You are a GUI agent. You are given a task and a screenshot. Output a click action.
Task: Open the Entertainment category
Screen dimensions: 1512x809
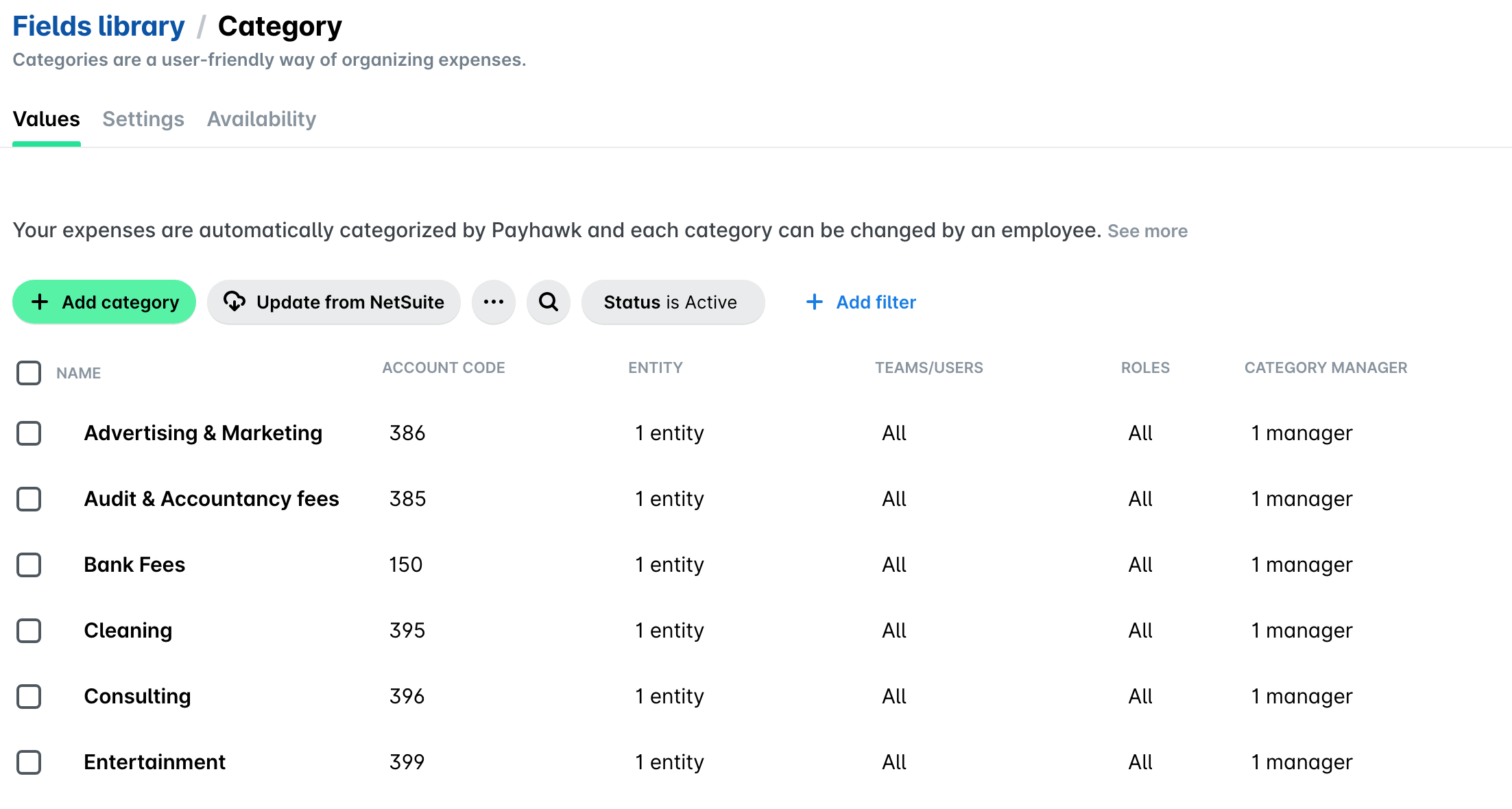pos(154,762)
